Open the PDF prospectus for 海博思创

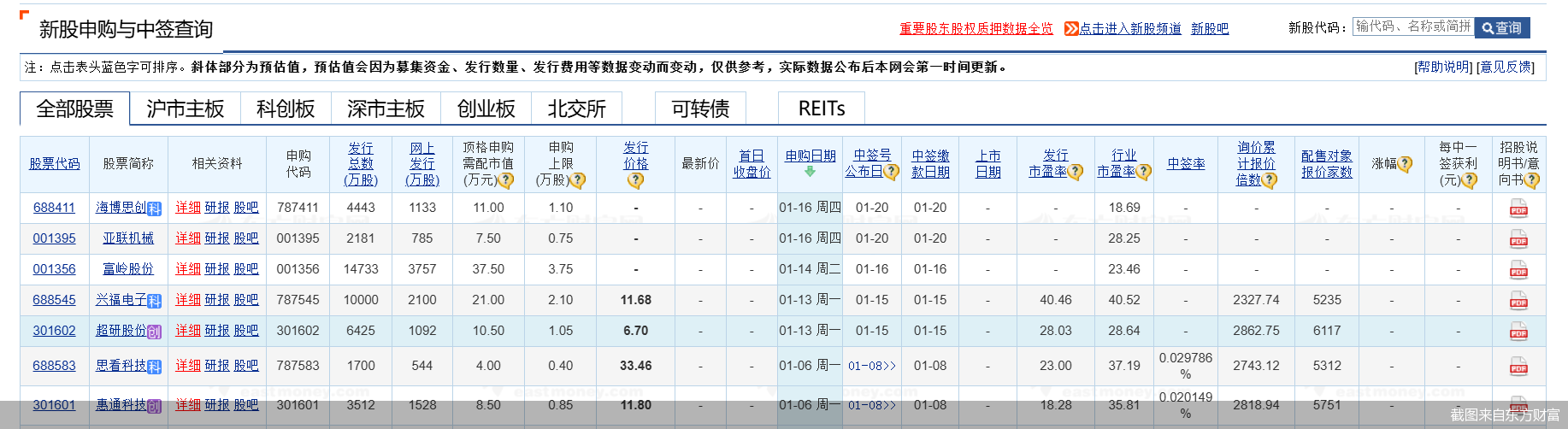[1518, 209]
